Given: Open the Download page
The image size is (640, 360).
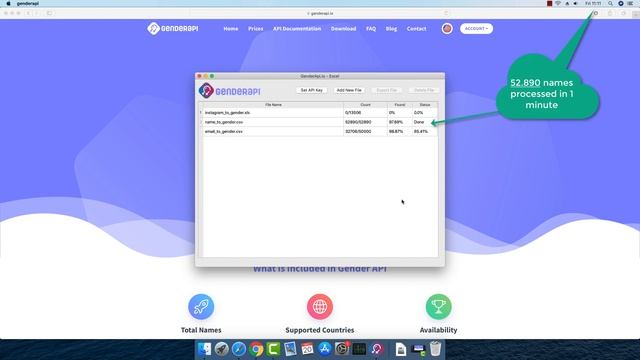Looking at the screenshot, I should tap(343, 29).
